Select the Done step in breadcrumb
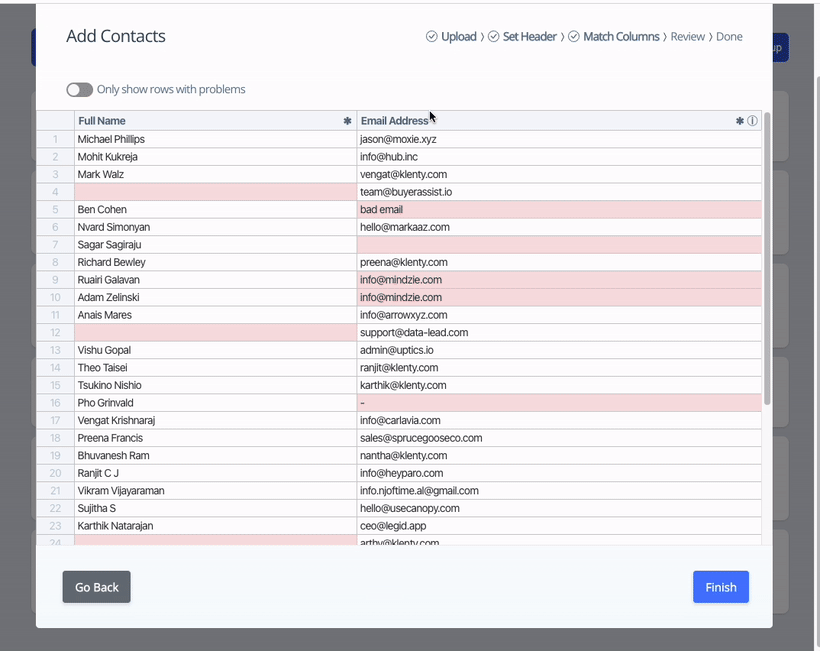The height and width of the screenshot is (651, 820). click(729, 36)
